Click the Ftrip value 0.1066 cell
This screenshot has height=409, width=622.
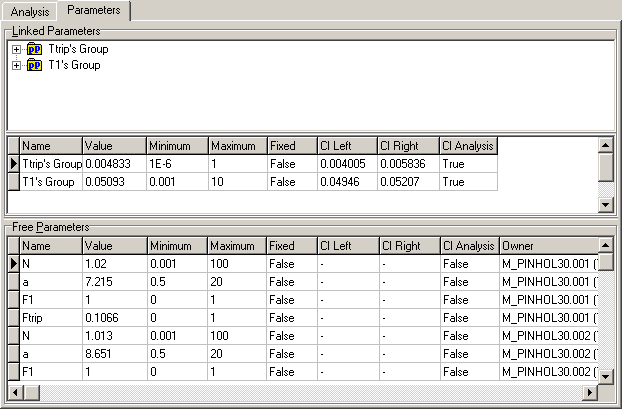[114, 316]
